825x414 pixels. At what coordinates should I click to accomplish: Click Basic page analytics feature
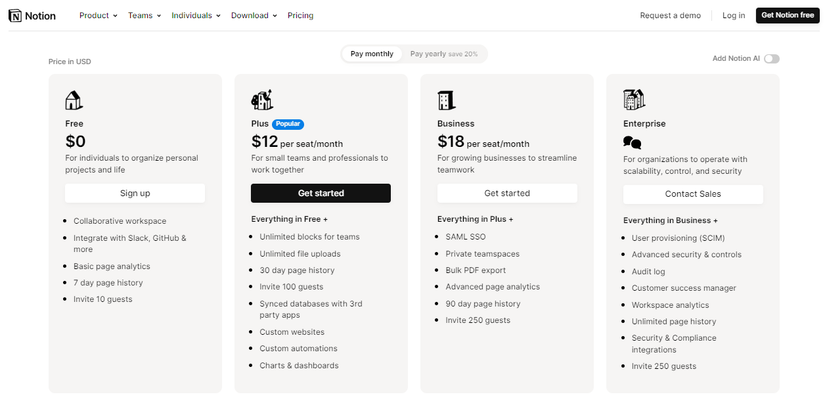click(x=112, y=266)
